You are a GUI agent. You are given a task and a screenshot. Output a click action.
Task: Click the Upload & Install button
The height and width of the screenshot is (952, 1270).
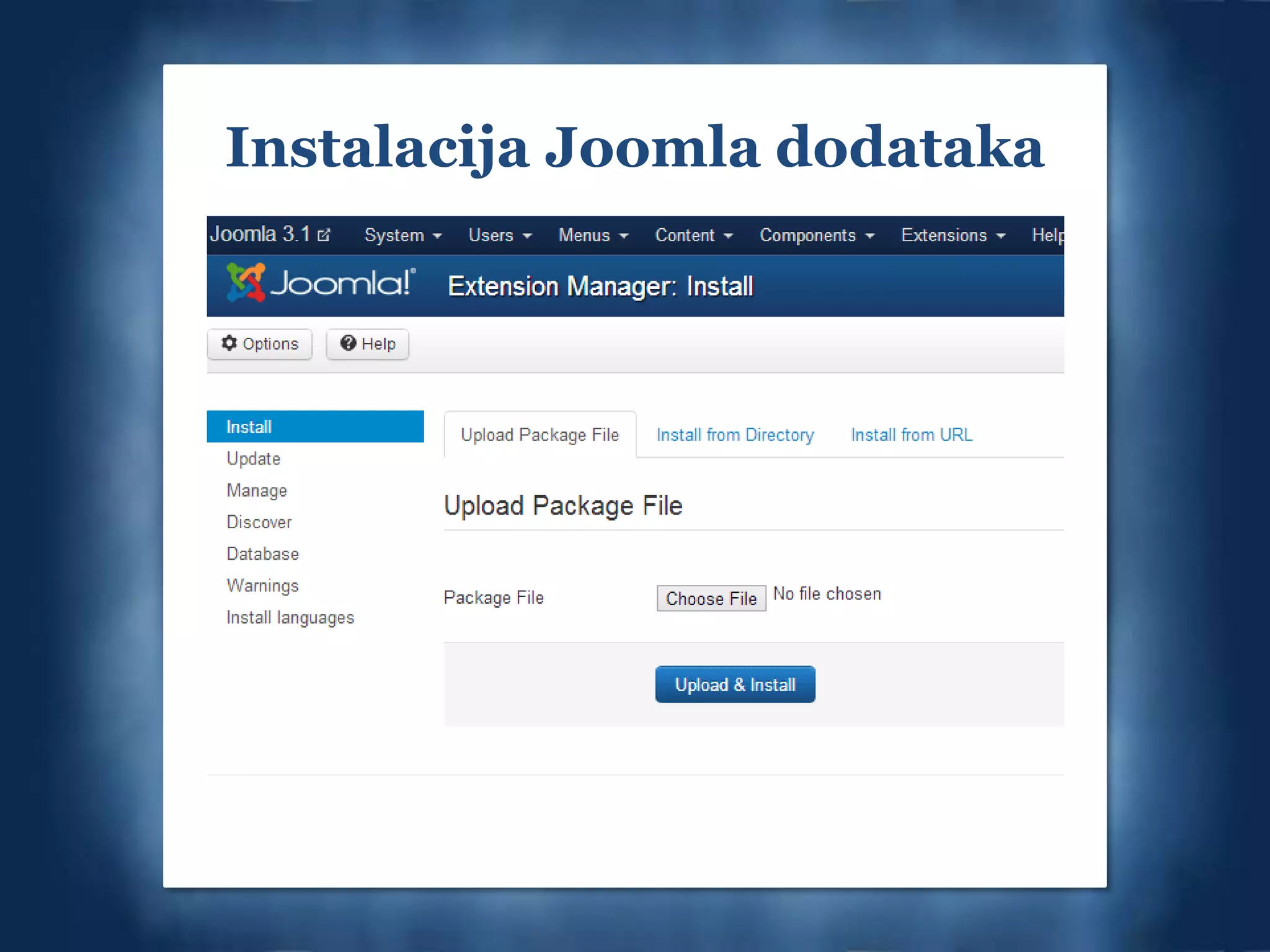(x=735, y=684)
